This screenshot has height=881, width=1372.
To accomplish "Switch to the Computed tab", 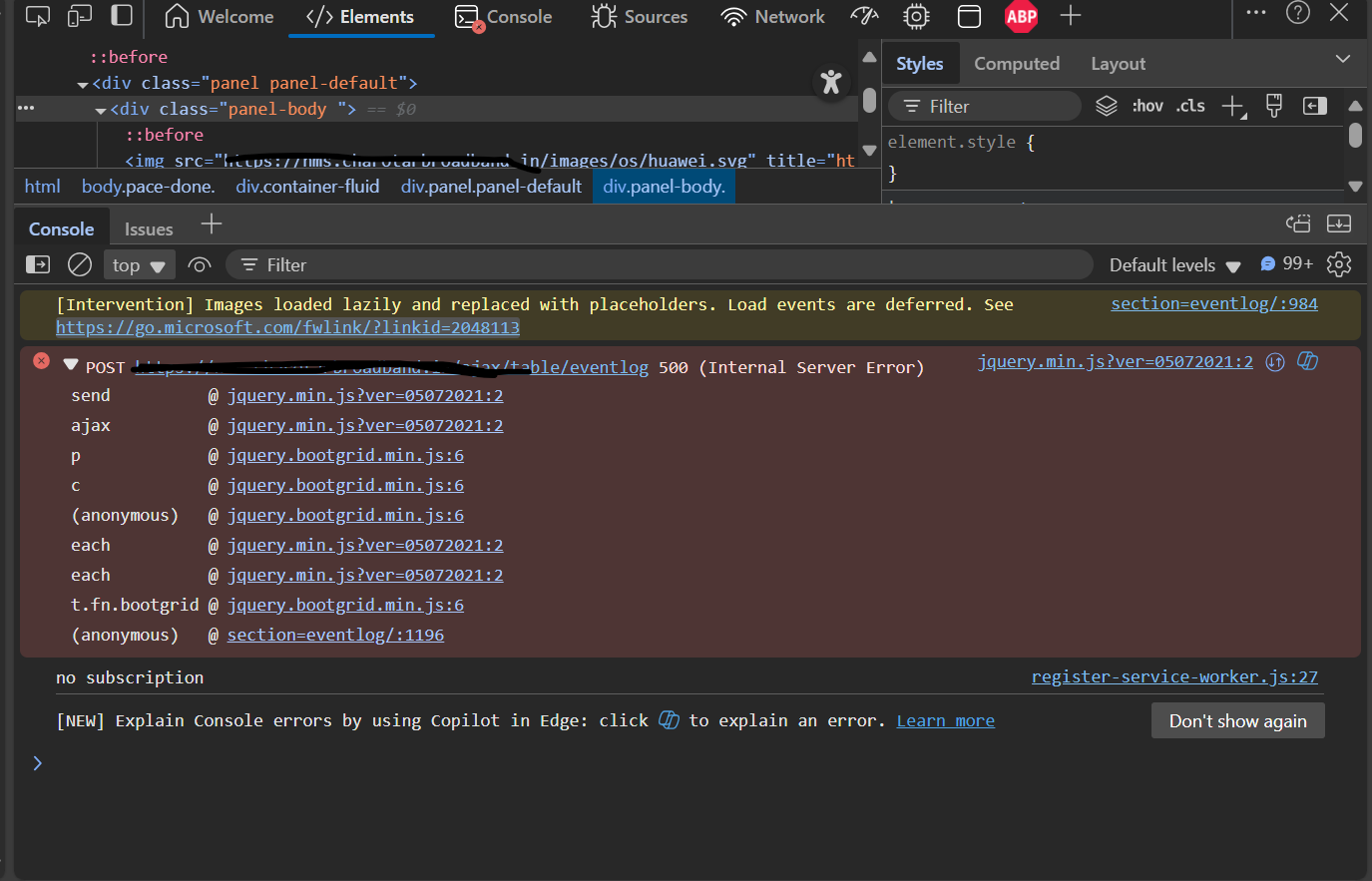I will 1017,63.
